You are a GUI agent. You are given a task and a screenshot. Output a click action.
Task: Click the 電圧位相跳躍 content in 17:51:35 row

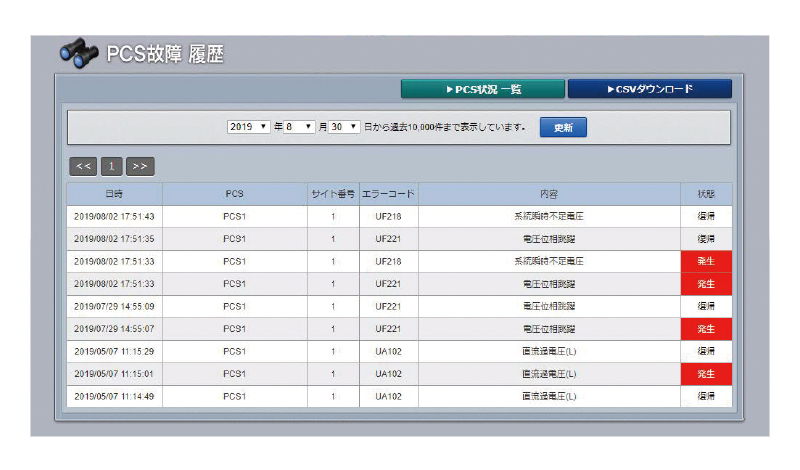point(549,239)
